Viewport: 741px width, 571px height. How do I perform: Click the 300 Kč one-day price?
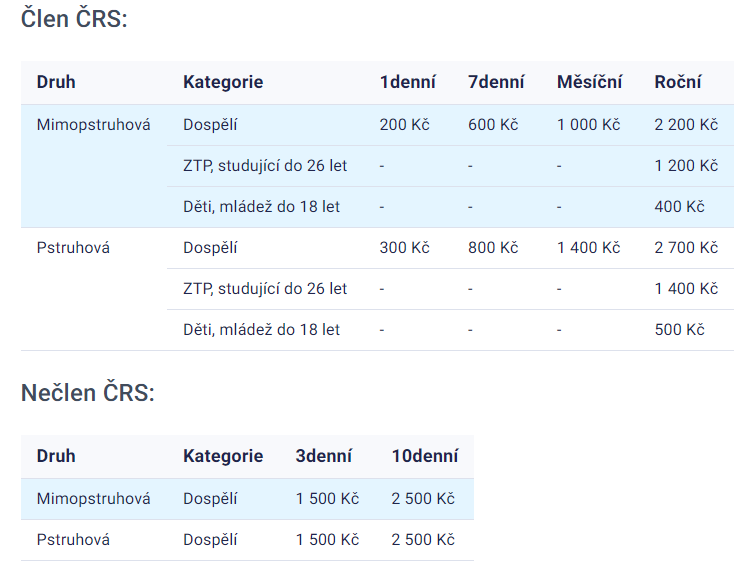tap(404, 248)
